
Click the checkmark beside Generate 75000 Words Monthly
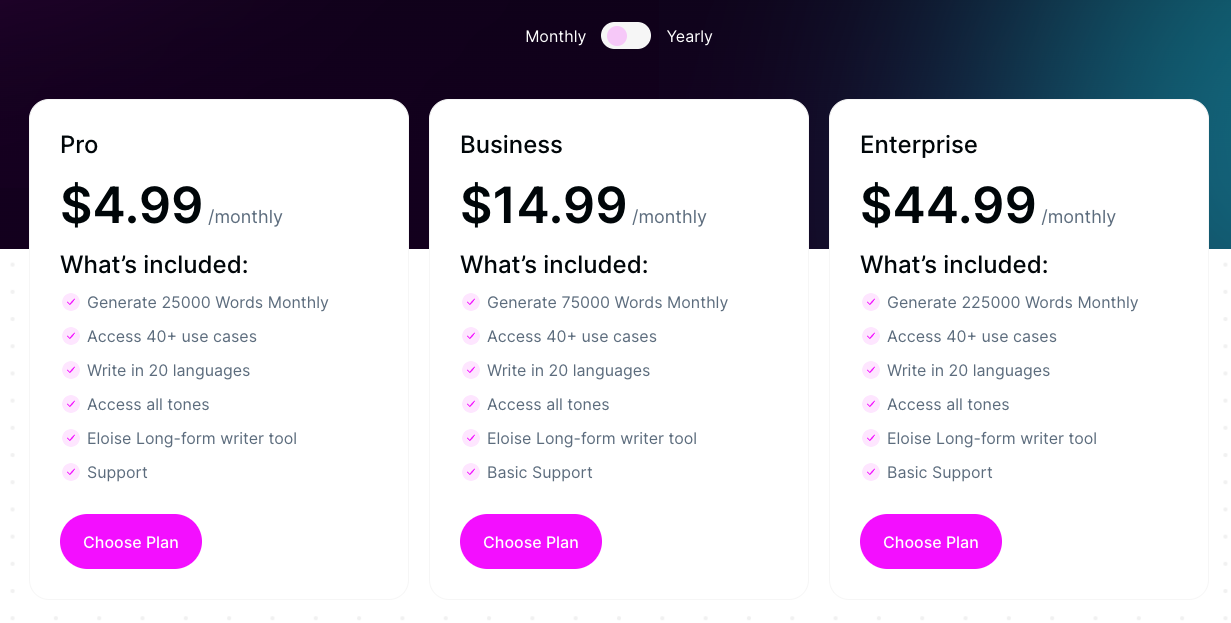tap(471, 302)
